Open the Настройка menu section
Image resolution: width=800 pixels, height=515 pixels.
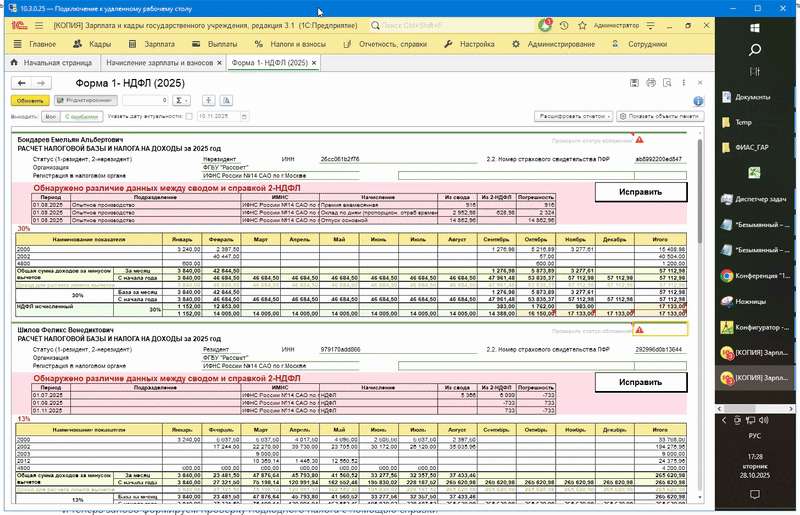469,44
